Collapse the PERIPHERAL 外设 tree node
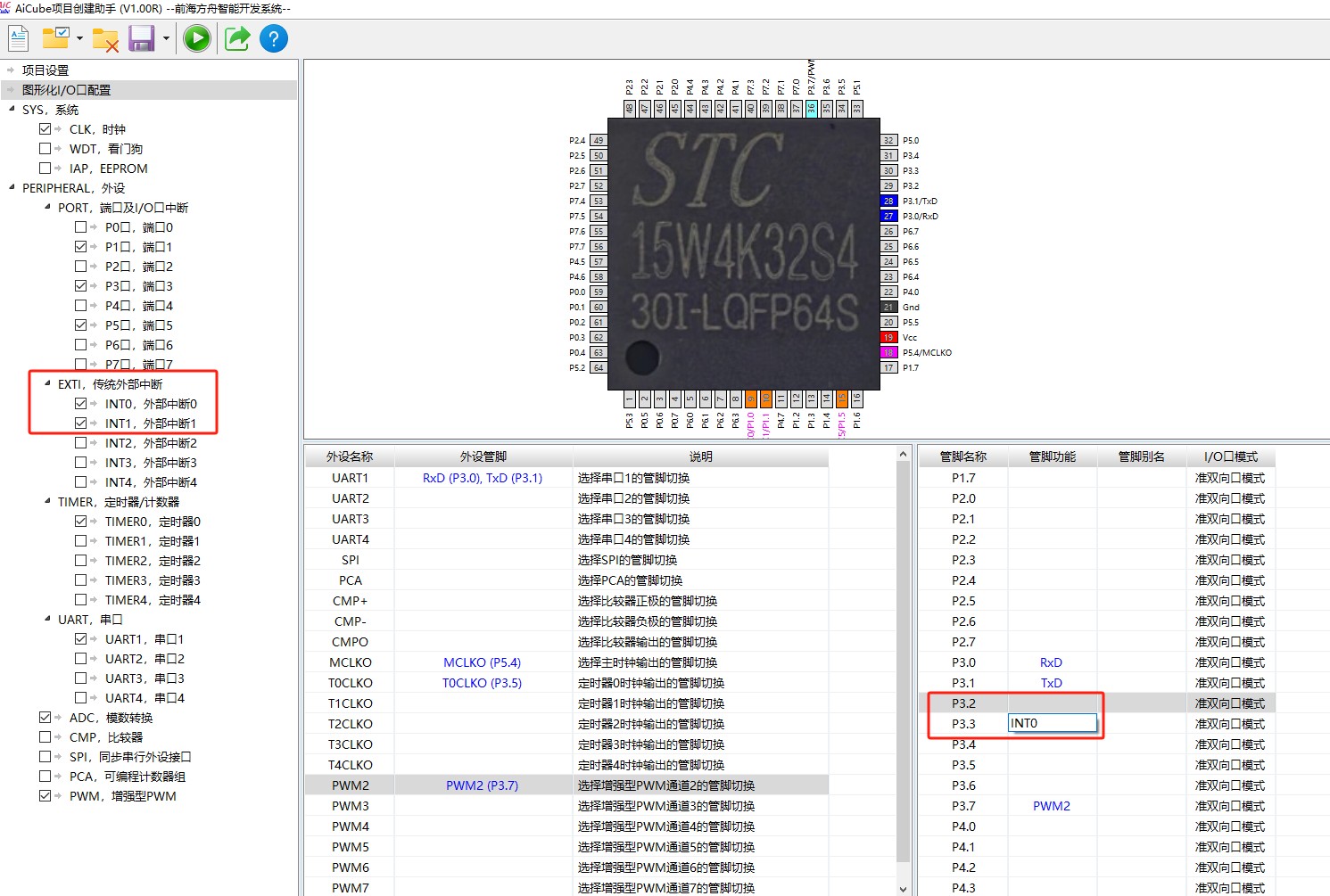The width and height of the screenshot is (1330, 896). (12, 188)
